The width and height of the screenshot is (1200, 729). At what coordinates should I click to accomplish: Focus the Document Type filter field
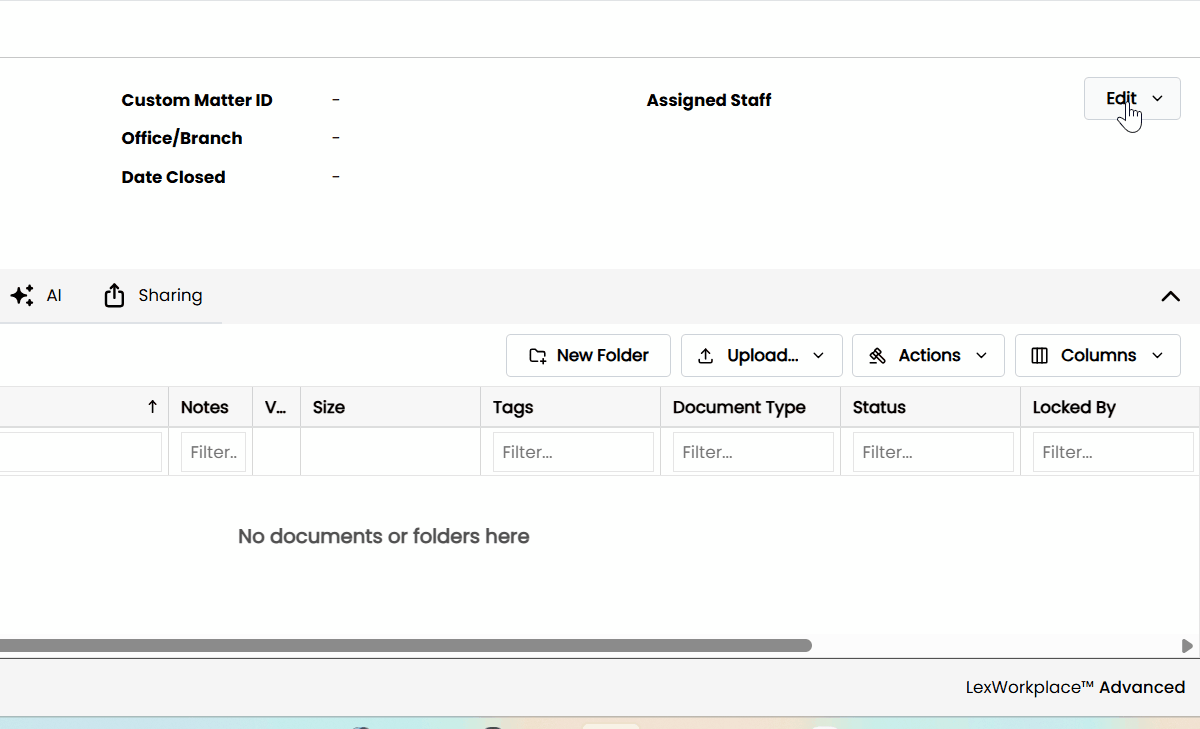[x=753, y=452]
